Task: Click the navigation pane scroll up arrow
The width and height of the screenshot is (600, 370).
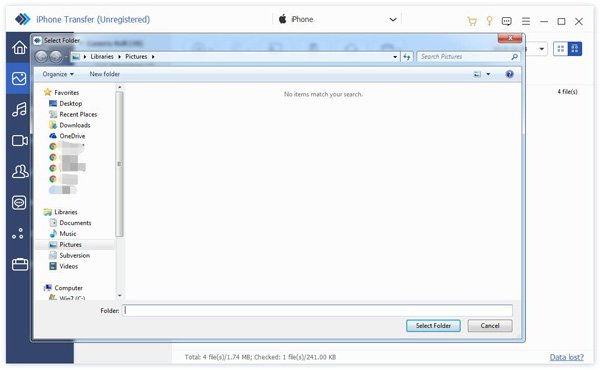Action: [119, 88]
